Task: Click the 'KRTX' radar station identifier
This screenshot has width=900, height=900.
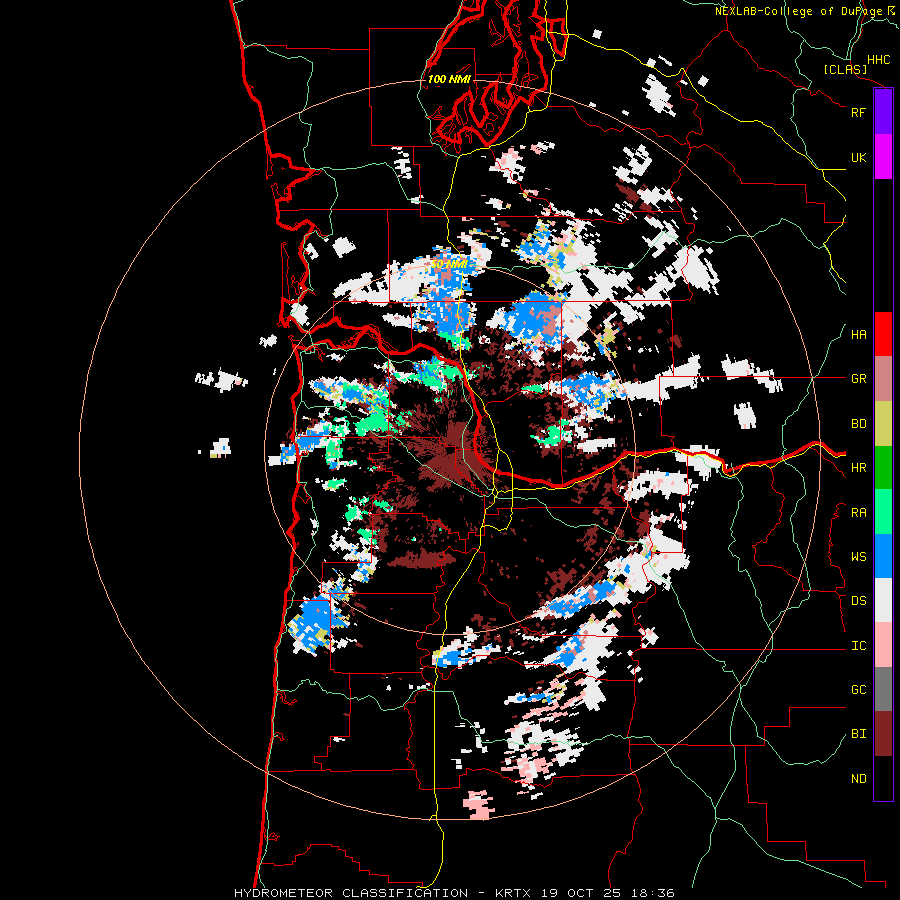Action: [x=513, y=893]
